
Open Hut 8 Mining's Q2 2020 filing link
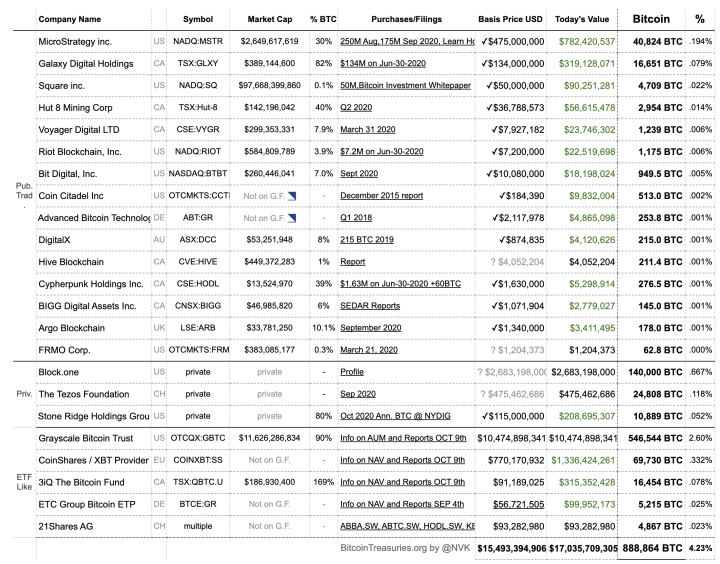[357, 107]
